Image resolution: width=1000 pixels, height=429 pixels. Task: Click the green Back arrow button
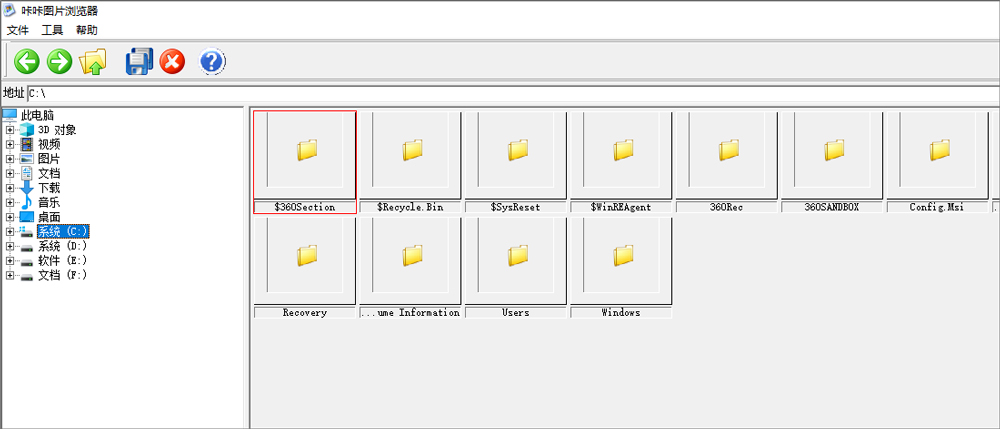(x=27, y=62)
